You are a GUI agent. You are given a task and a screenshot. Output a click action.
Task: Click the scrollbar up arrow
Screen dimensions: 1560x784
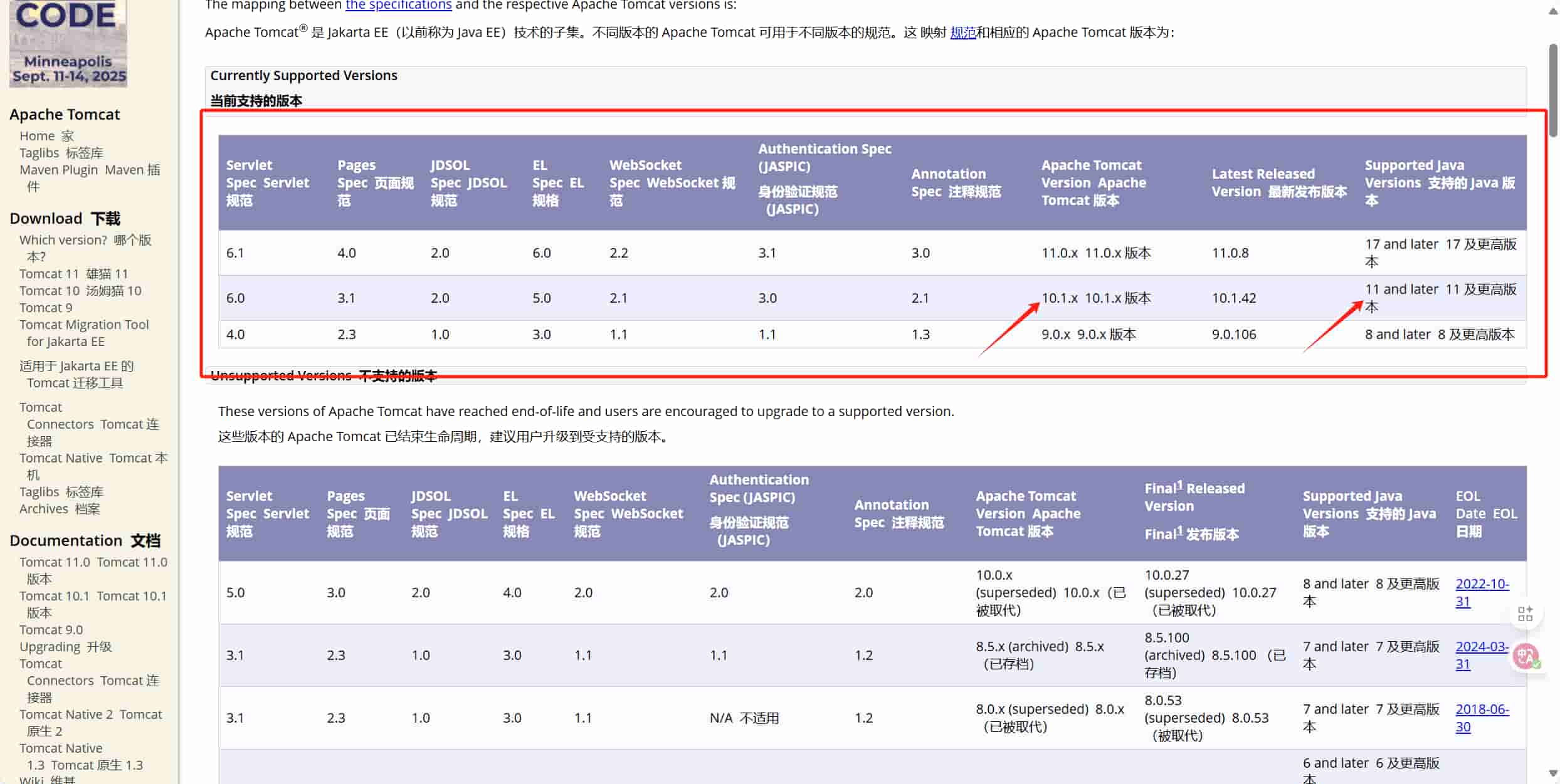(1552, 11)
